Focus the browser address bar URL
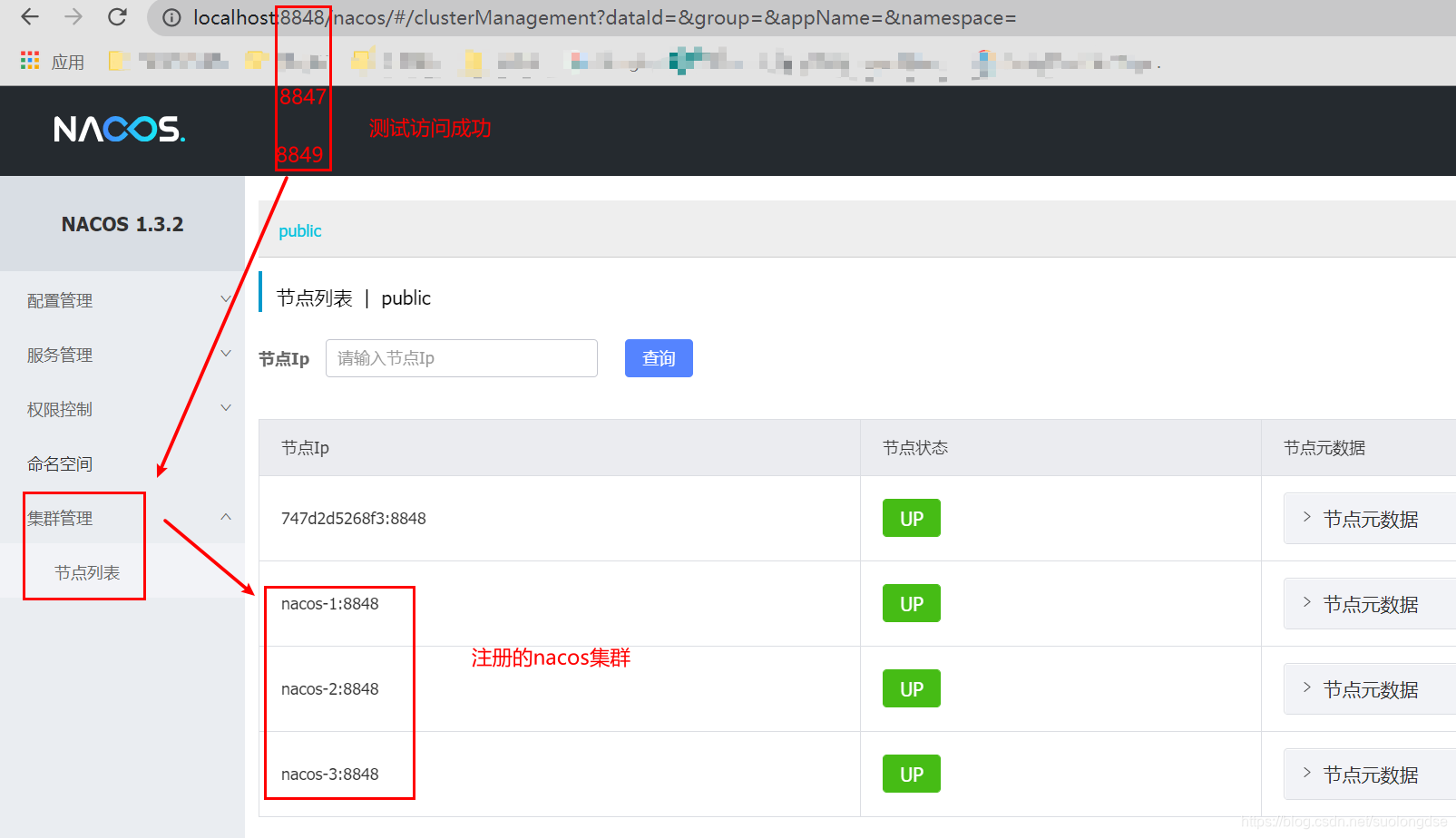The height and width of the screenshot is (838, 1456). pyautogui.click(x=604, y=18)
